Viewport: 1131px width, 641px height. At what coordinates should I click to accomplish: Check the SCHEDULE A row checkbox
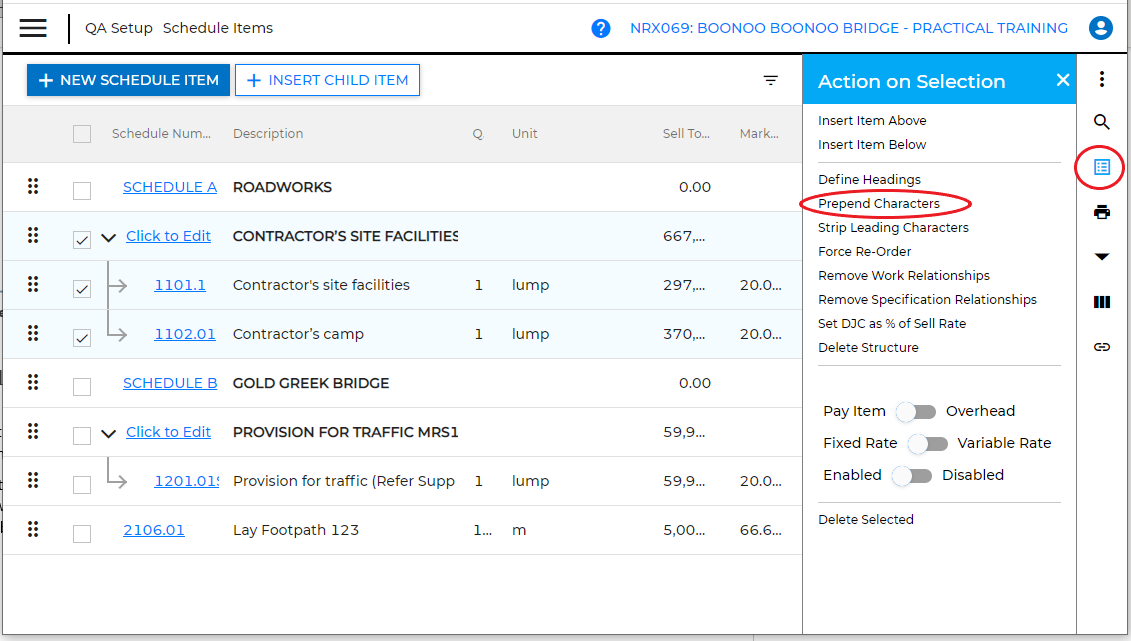[82, 190]
